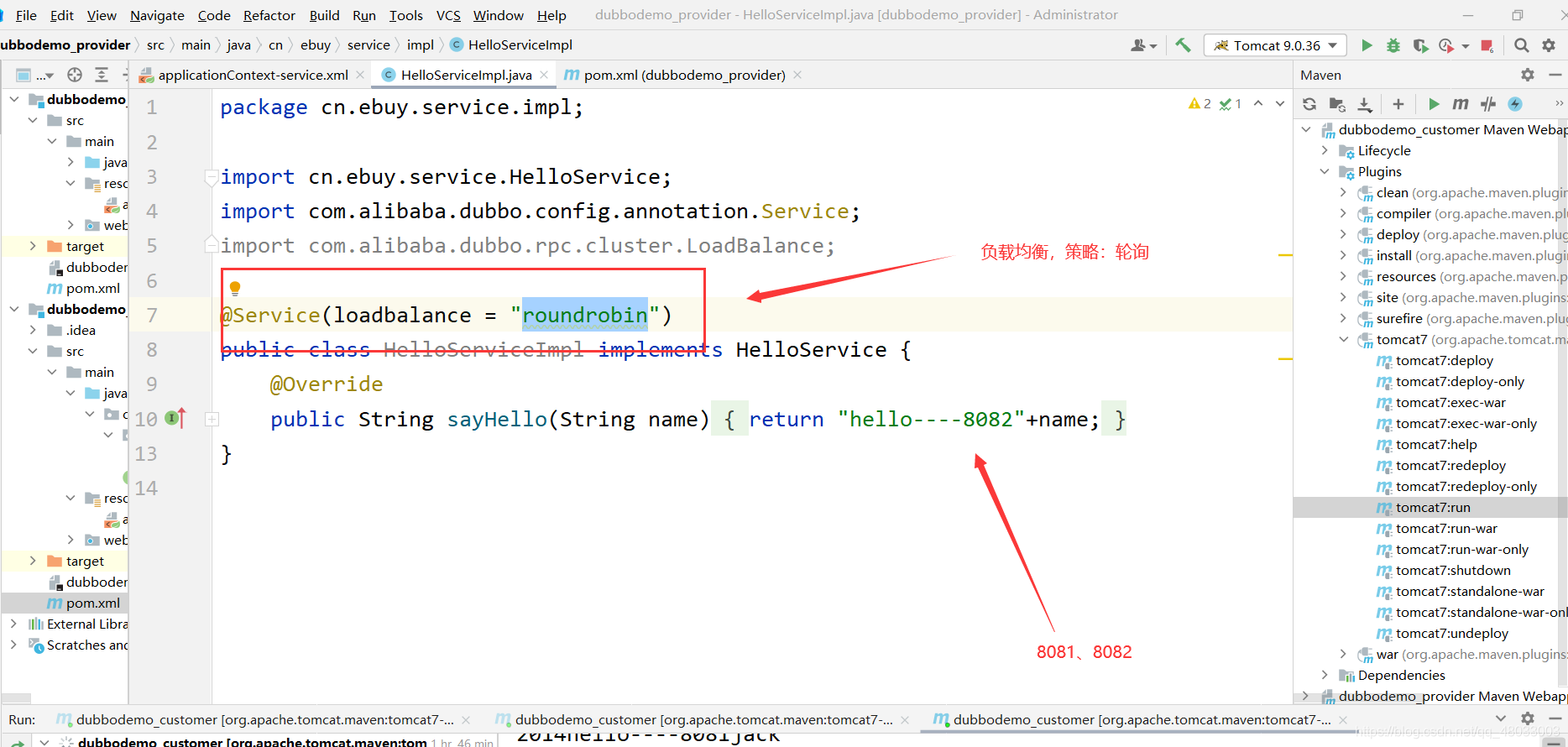Click the warnings indicator in editor
This screenshot has width=1568, height=747.
coord(1200,104)
